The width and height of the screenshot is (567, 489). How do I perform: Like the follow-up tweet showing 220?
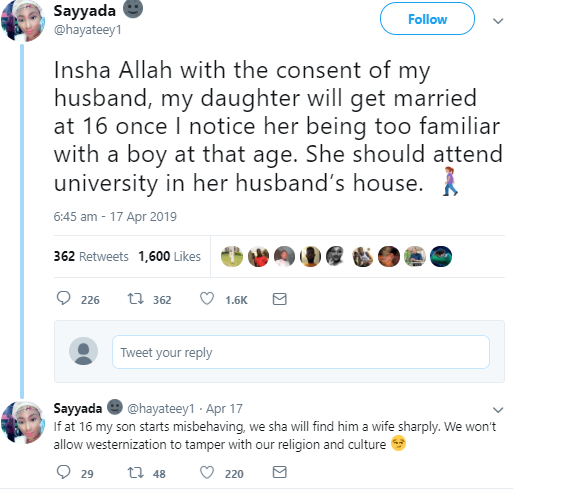(207, 472)
